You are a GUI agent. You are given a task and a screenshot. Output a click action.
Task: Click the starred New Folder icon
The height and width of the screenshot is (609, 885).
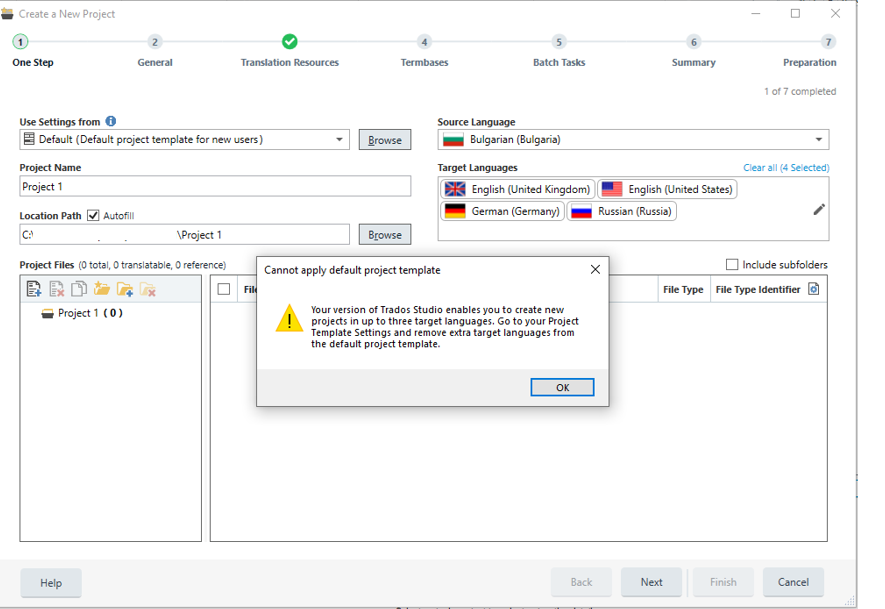click(x=102, y=289)
